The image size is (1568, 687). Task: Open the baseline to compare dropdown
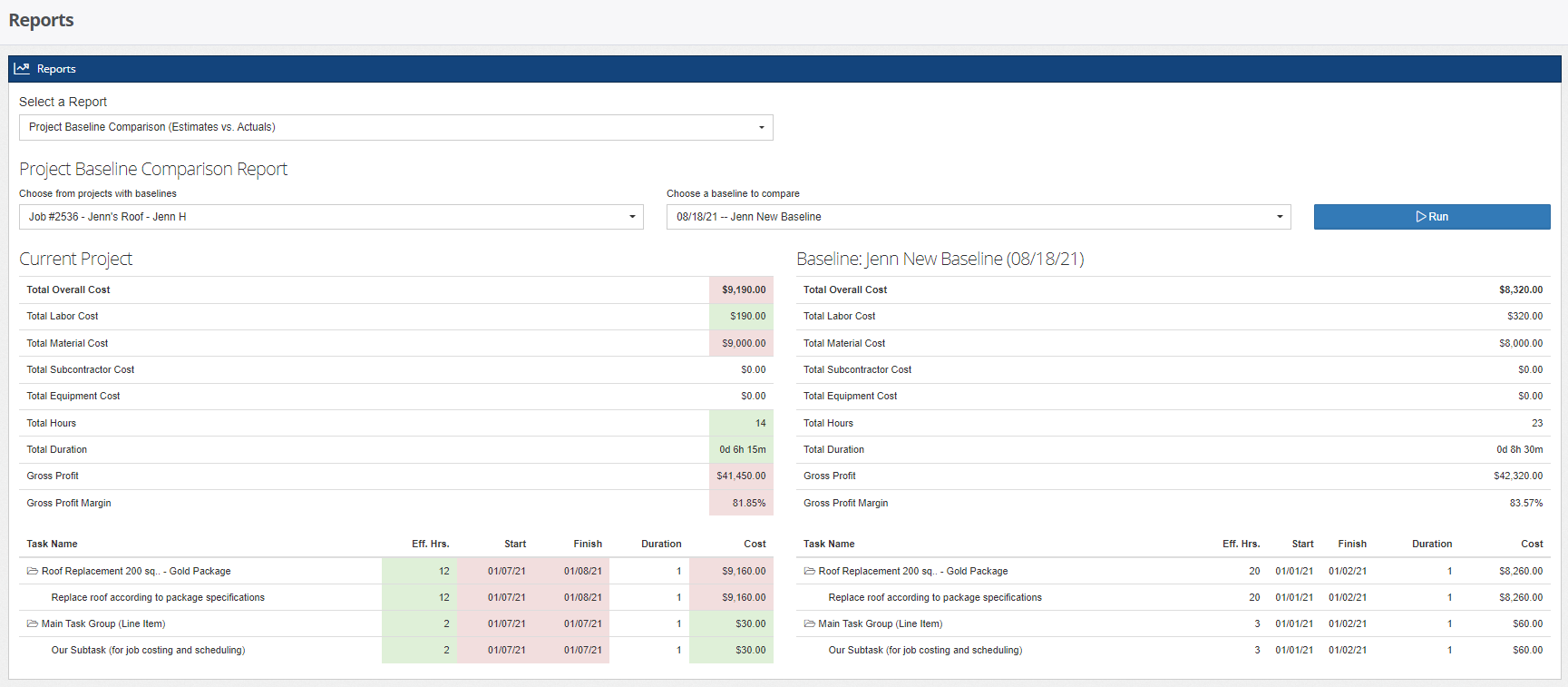click(978, 217)
